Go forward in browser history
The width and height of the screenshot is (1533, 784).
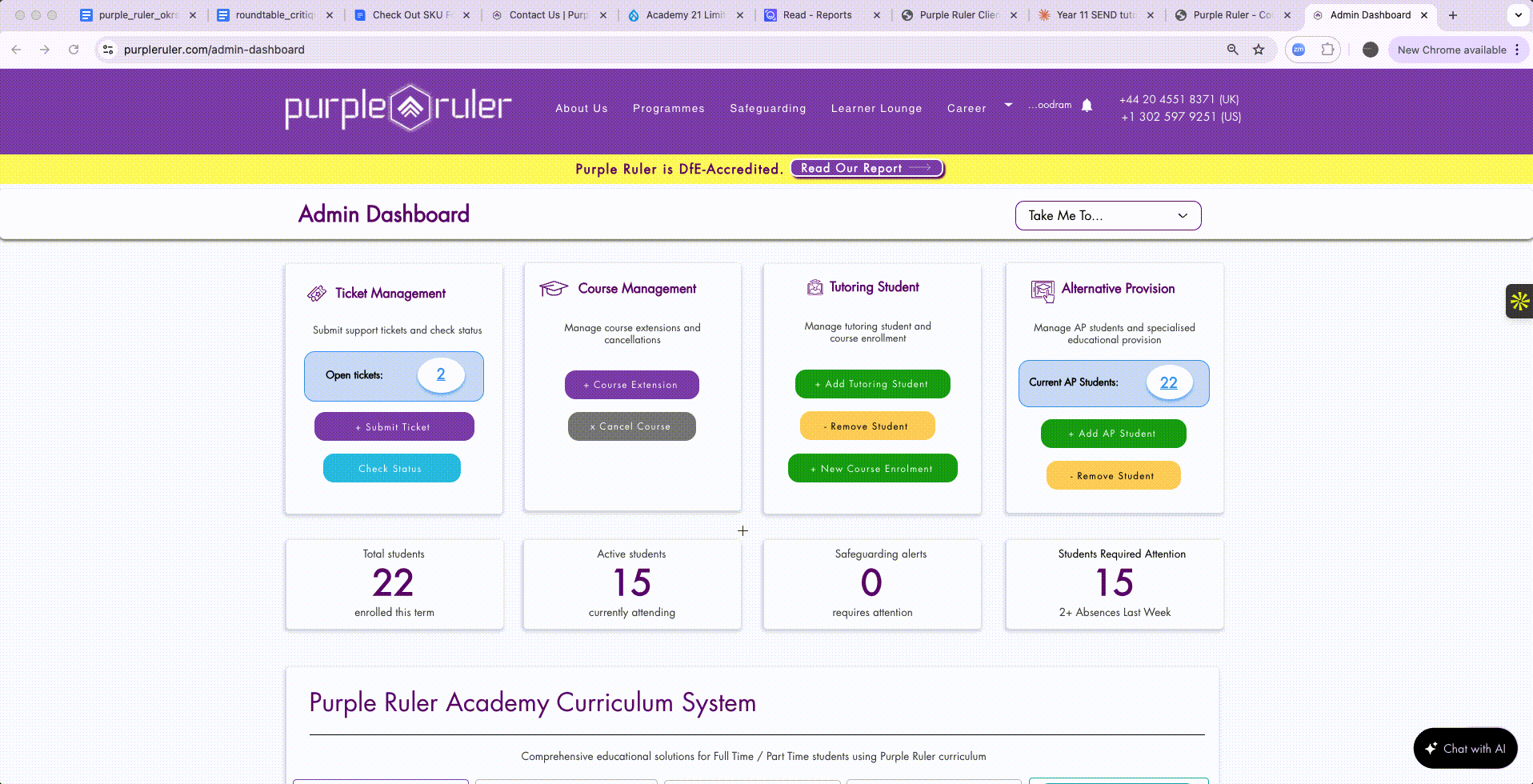pyautogui.click(x=45, y=50)
